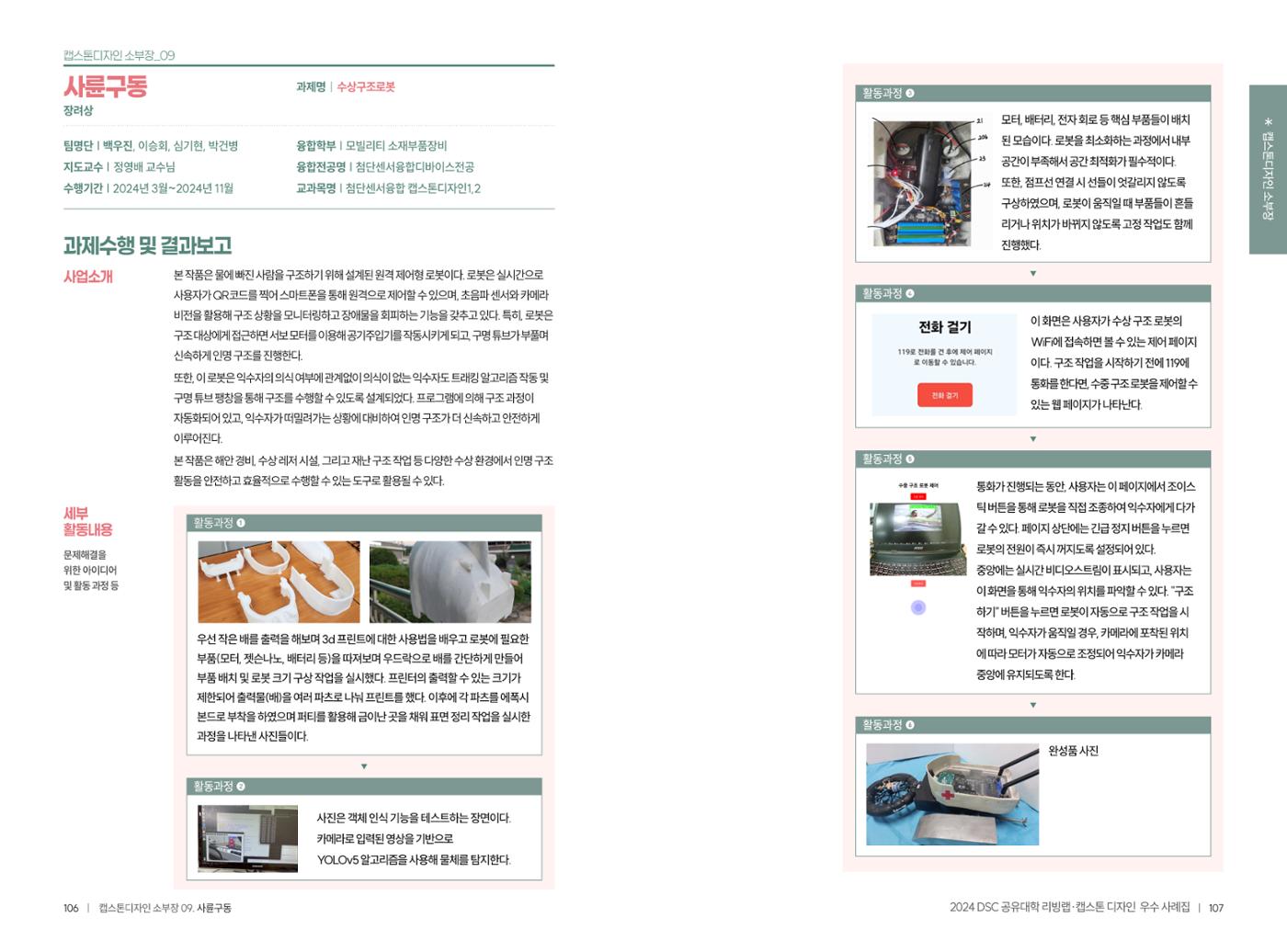Image resolution: width=1287 pixels, height=952 pixels.
Task: Open the photo of the white boat hull
Action: point(450,582)
